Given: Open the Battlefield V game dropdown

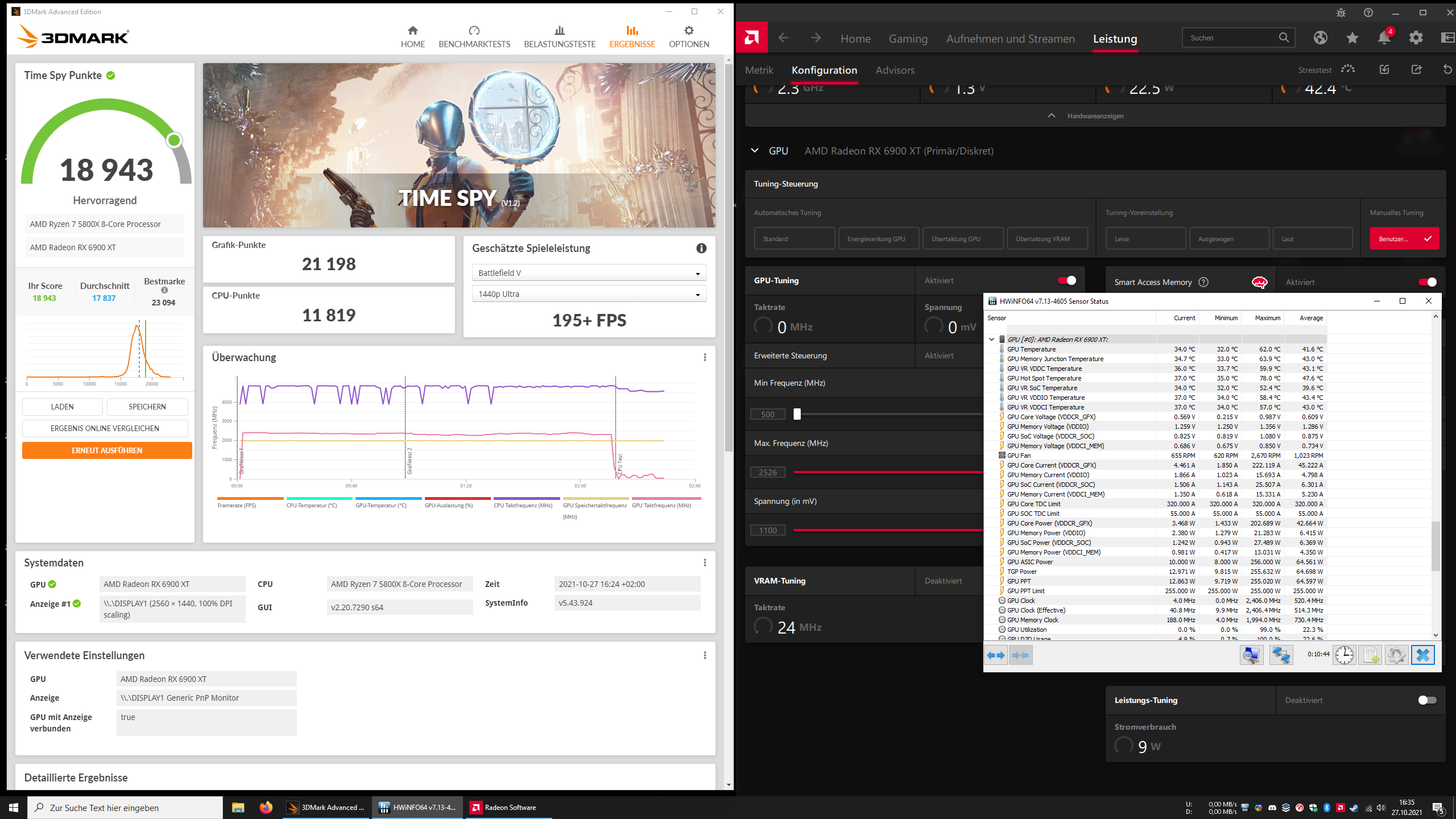Looking at the screenshot, I should point(589,273).
